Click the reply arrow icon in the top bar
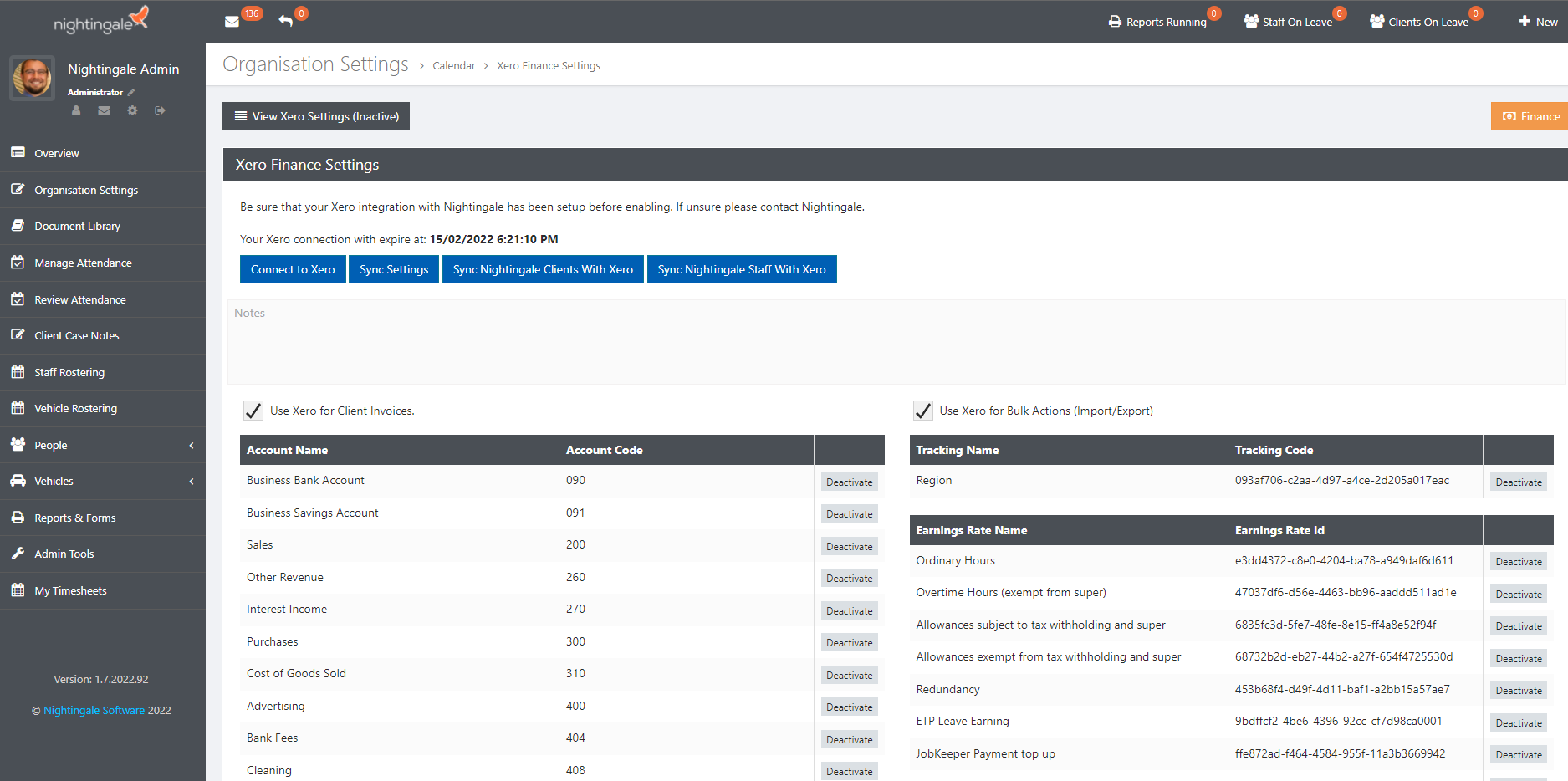 point(286,21)
